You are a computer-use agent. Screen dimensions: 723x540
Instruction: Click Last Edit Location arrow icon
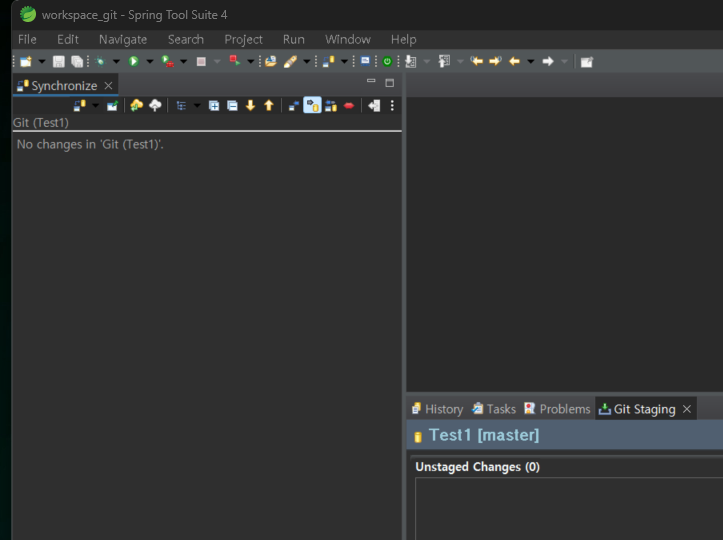[476, 61]
